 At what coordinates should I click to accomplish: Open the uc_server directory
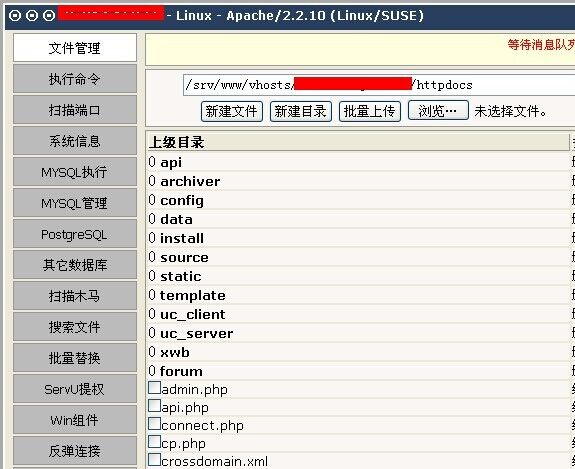pos(197,333)
